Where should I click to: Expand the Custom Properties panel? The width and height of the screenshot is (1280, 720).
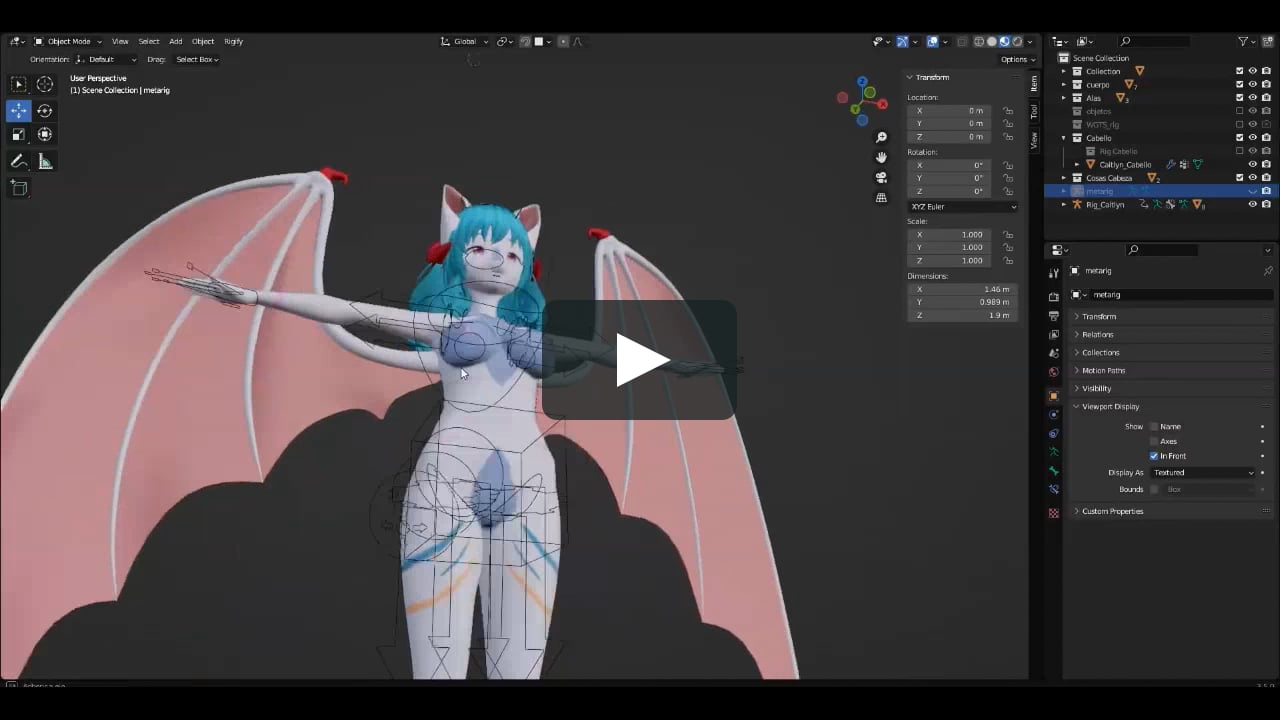coord(1172,511)
